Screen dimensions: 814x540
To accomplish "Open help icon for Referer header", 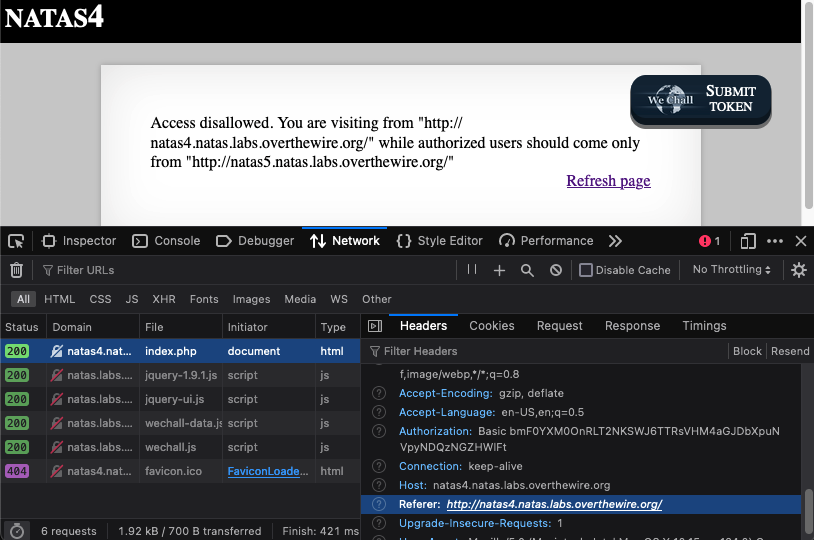I will coord(379,504).
